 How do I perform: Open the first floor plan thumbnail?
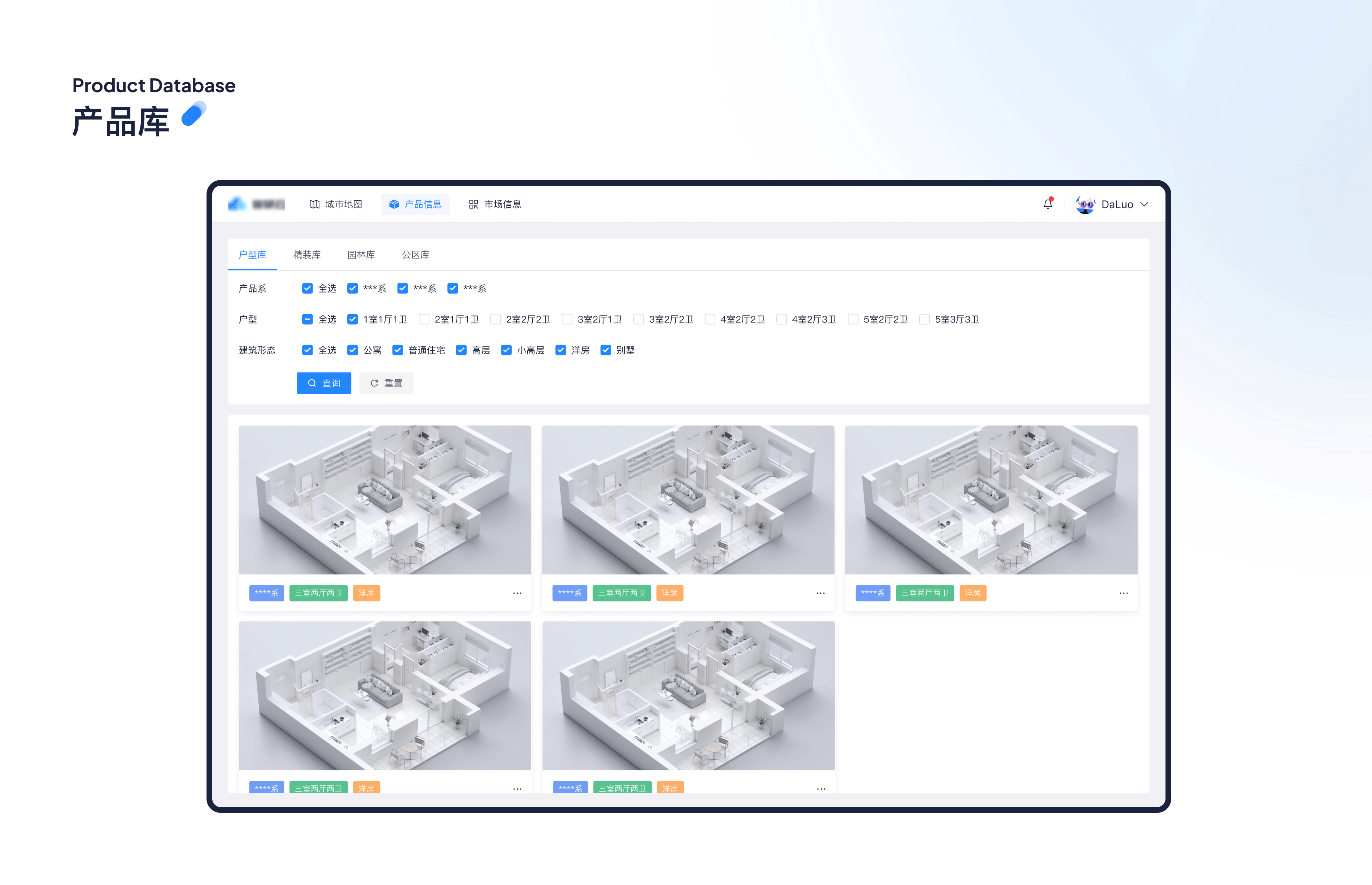point(384,500)
